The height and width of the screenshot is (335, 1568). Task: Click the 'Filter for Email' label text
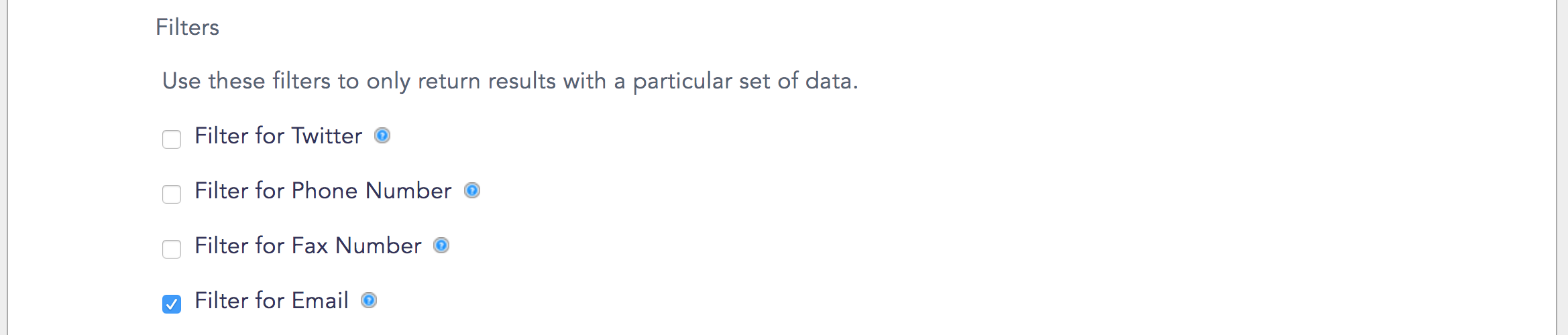click(272, 301)
